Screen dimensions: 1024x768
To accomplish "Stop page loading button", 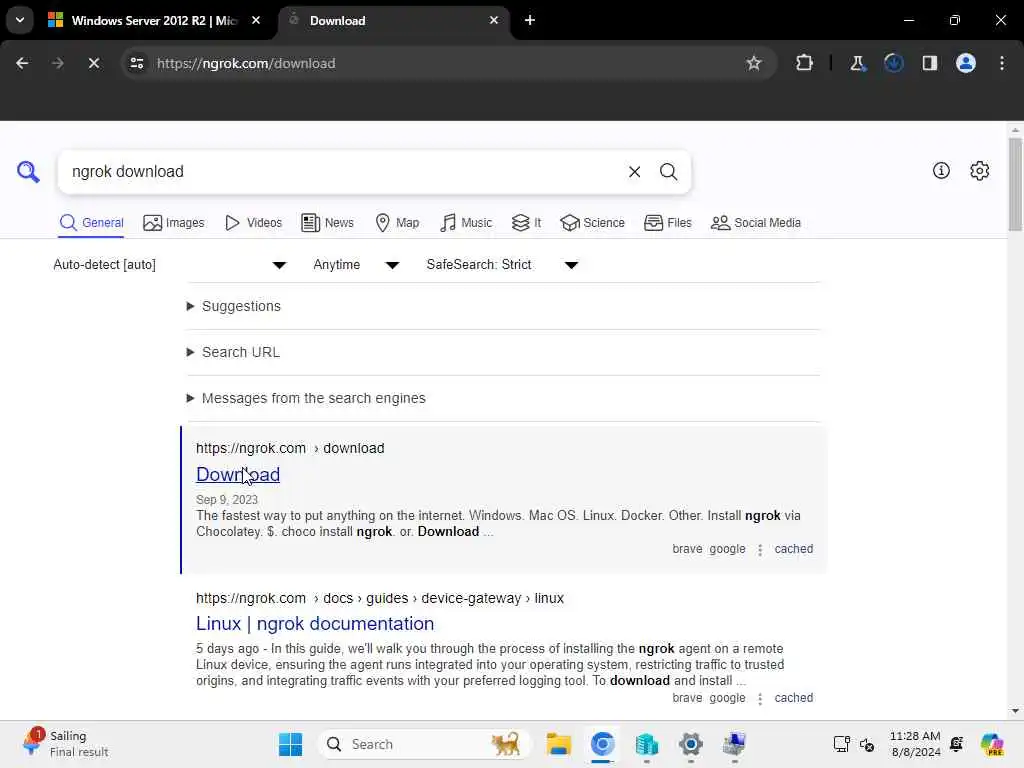I will tap(93, 63).
